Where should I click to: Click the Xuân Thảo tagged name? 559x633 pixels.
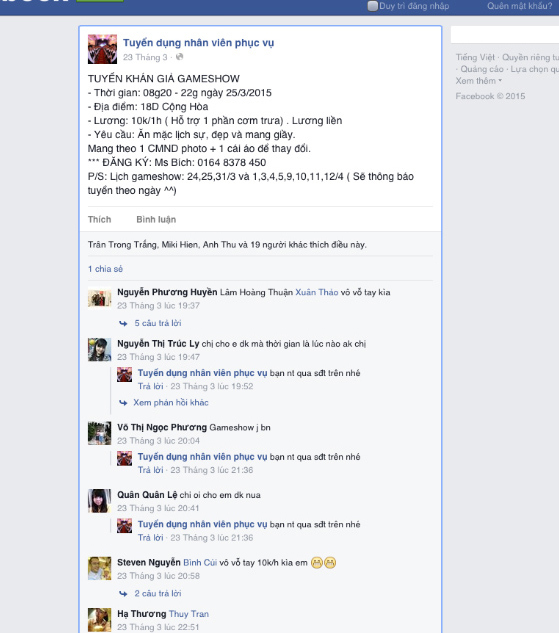pyautogui.click(x=317, y=292)
